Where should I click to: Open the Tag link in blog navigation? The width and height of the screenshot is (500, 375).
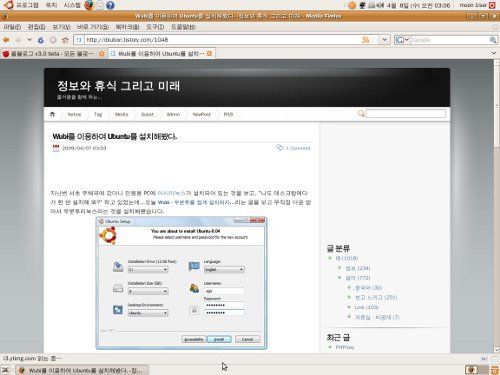coord(98,114)
